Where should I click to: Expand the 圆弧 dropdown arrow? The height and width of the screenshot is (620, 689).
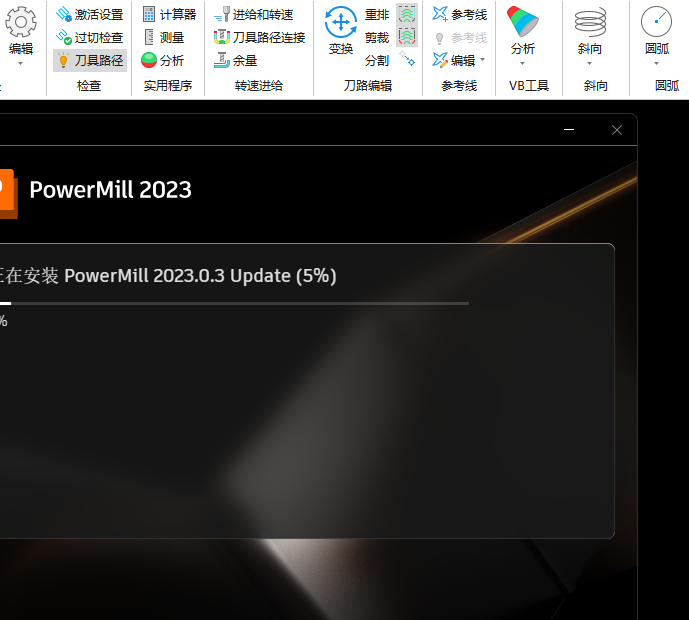point(656,64)
